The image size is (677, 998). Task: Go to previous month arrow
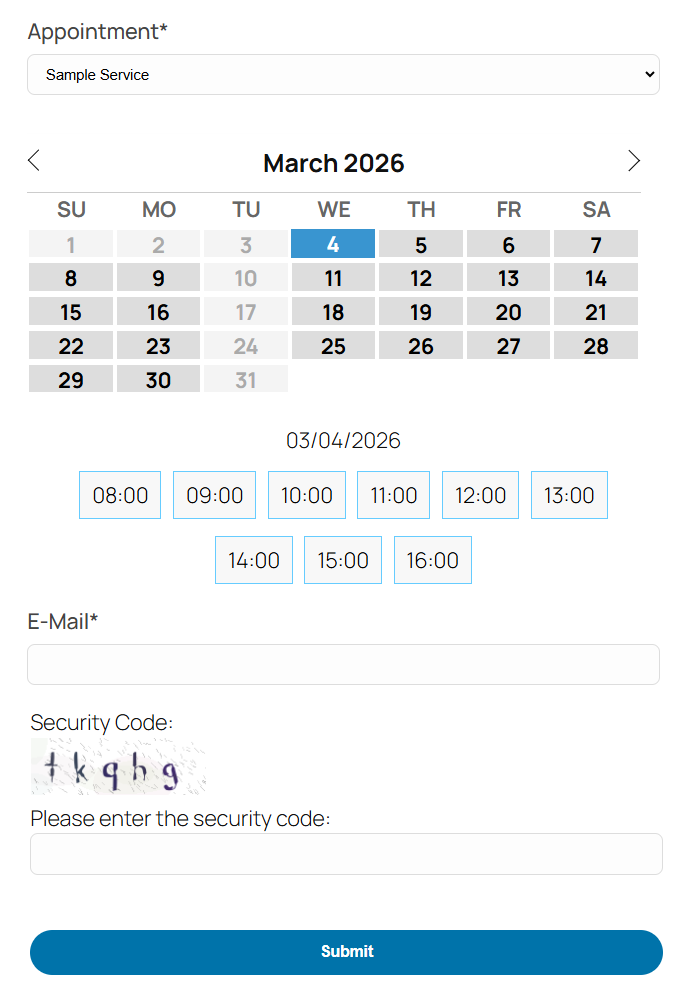coord(34,161)
